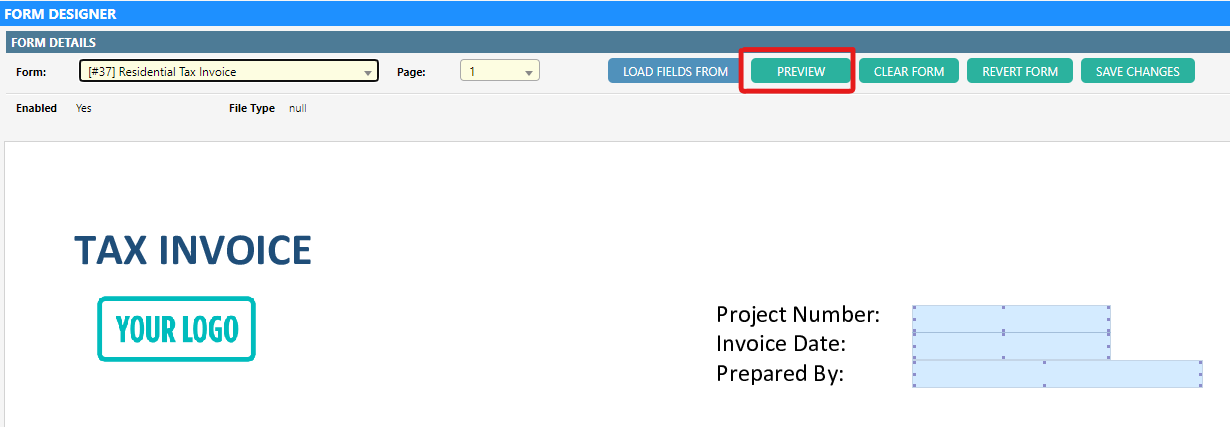Select the Invoice Date field box

click(x=1010, y=345)
